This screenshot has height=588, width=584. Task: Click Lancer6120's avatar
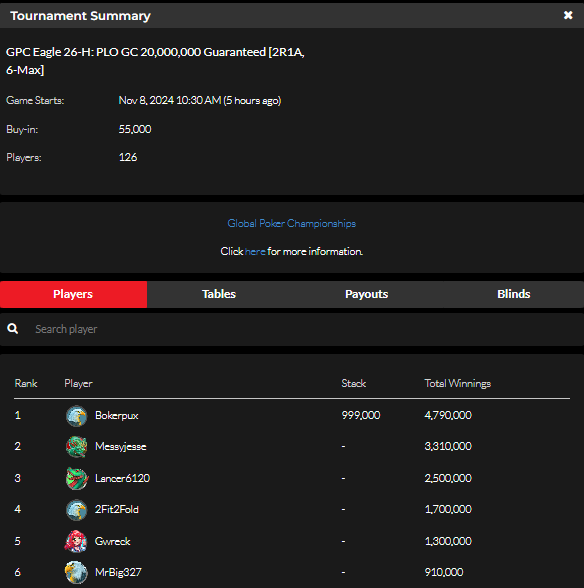(77, 478)
